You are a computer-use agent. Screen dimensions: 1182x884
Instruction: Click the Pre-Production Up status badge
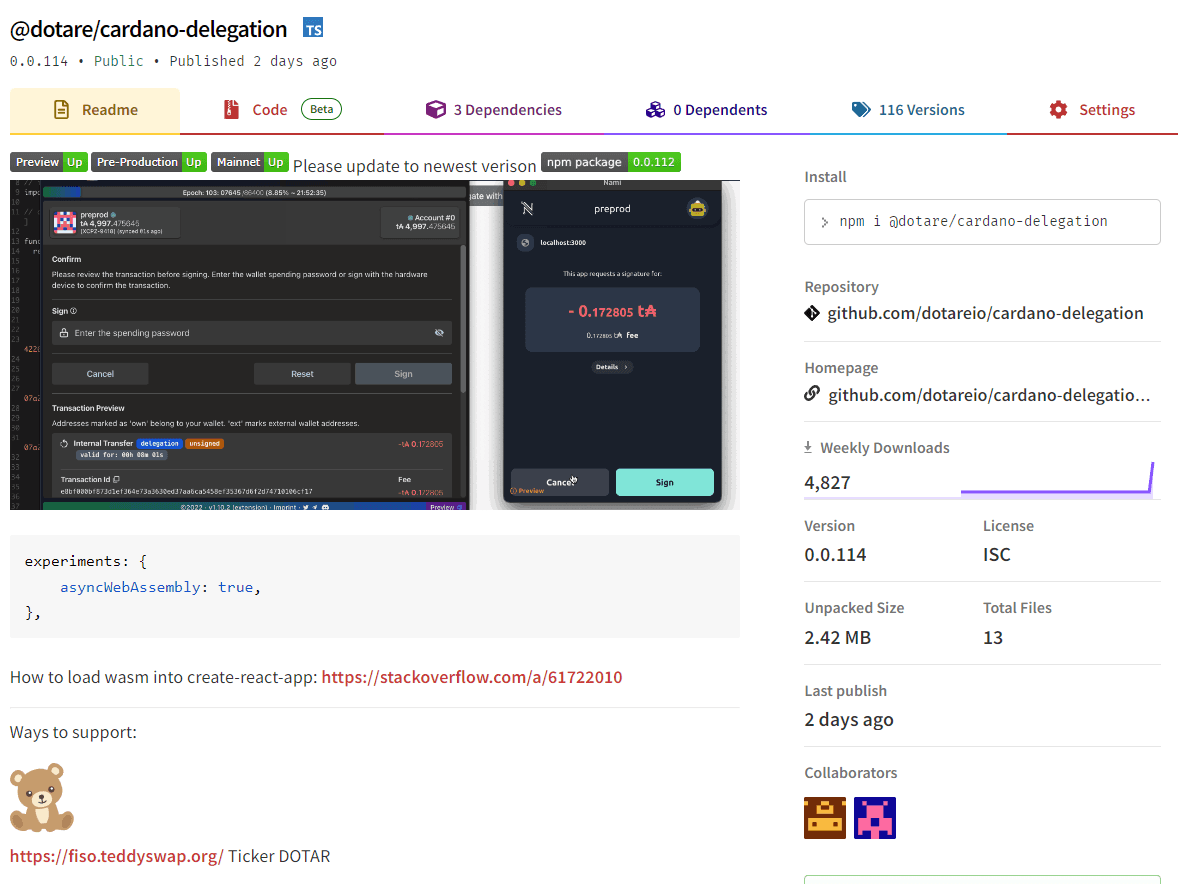[149, 162]
